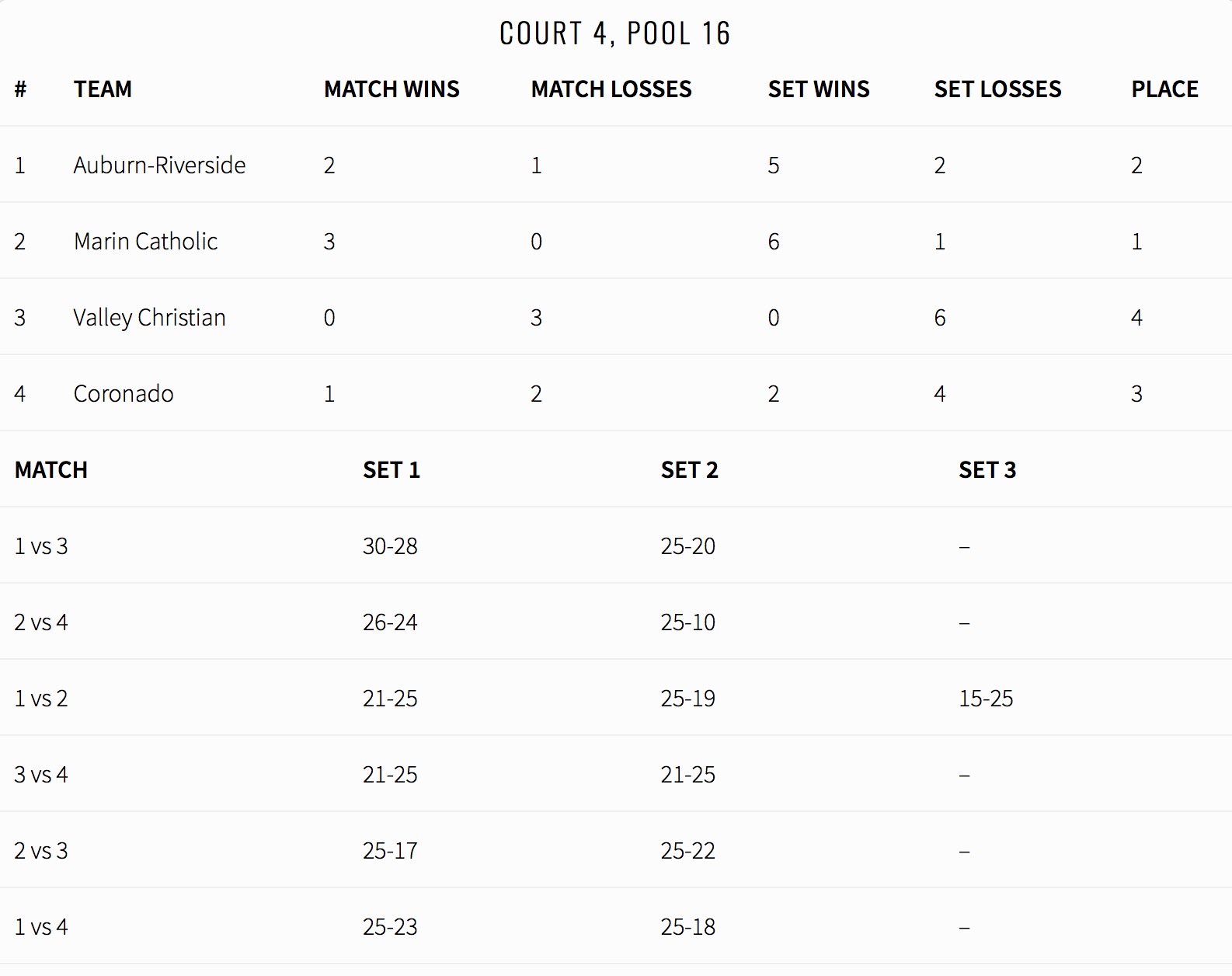Click the 30-28 Set 1 score
The image size is (1232, 976).
tap(390, 546)
